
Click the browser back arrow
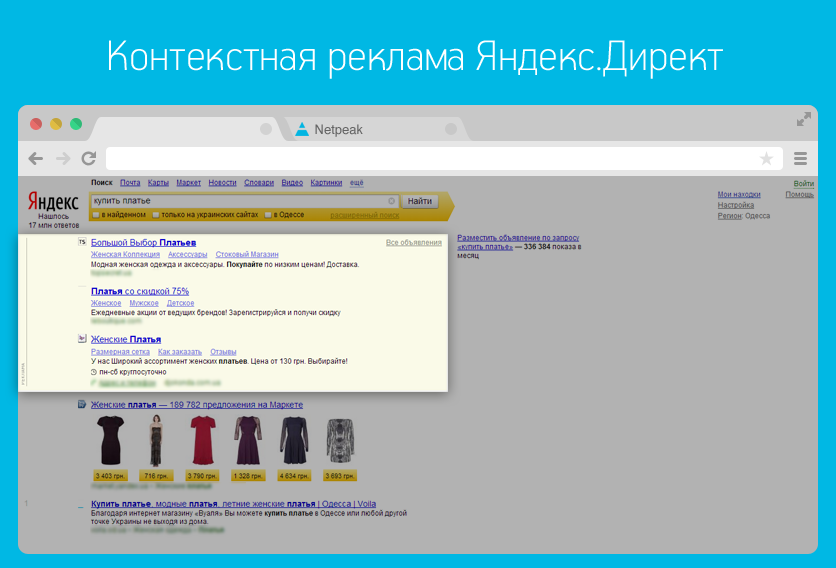pyautogui.click(x=36, y=158)
